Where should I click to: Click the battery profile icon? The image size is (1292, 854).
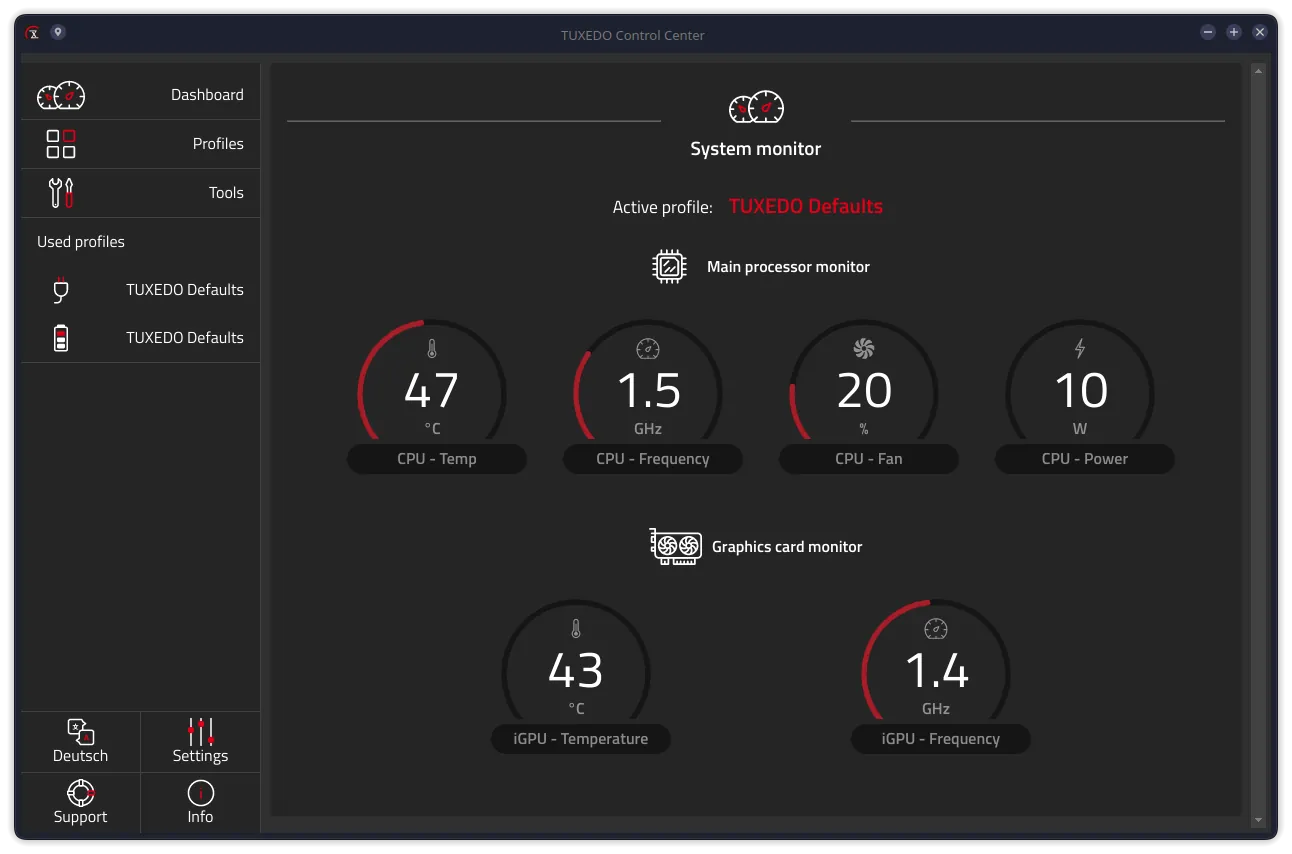(61, 338)
